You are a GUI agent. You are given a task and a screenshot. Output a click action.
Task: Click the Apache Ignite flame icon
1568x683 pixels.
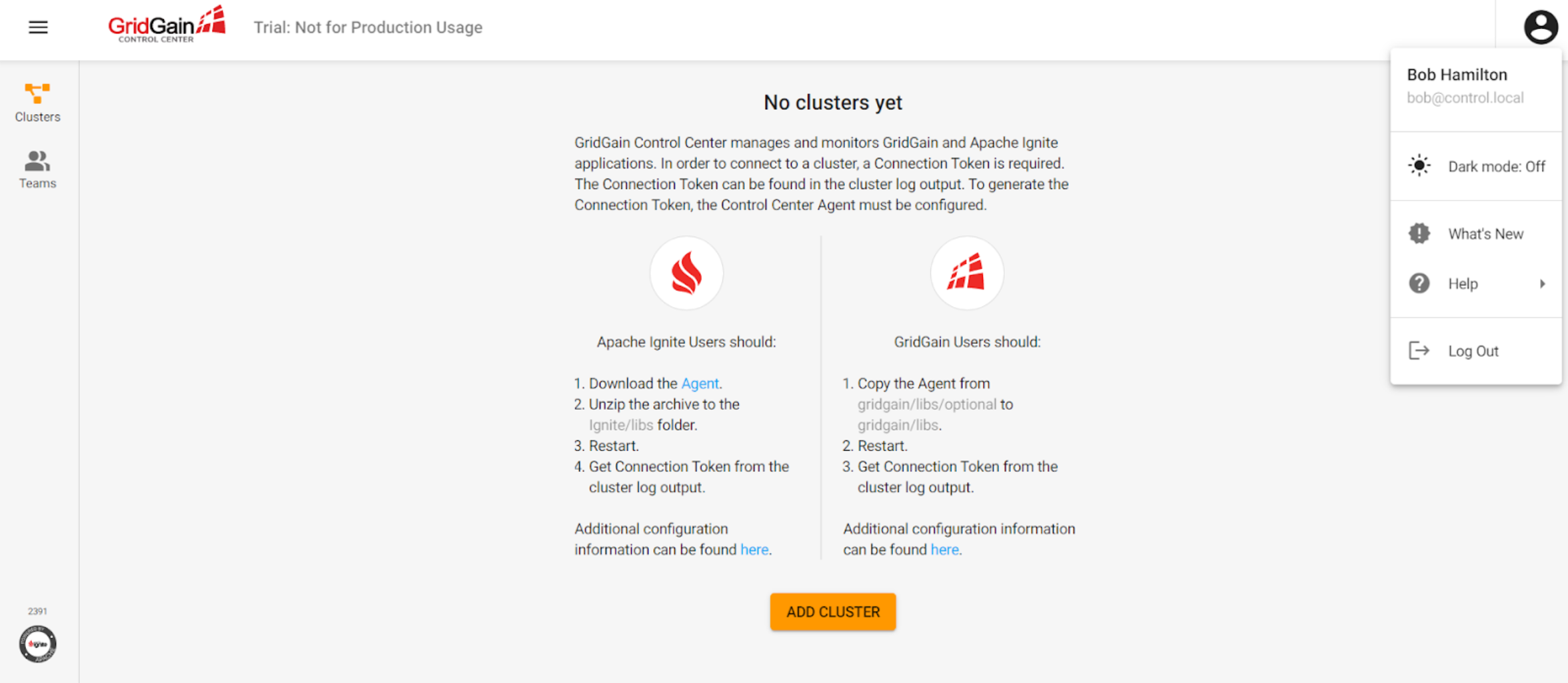pos(686,273)
